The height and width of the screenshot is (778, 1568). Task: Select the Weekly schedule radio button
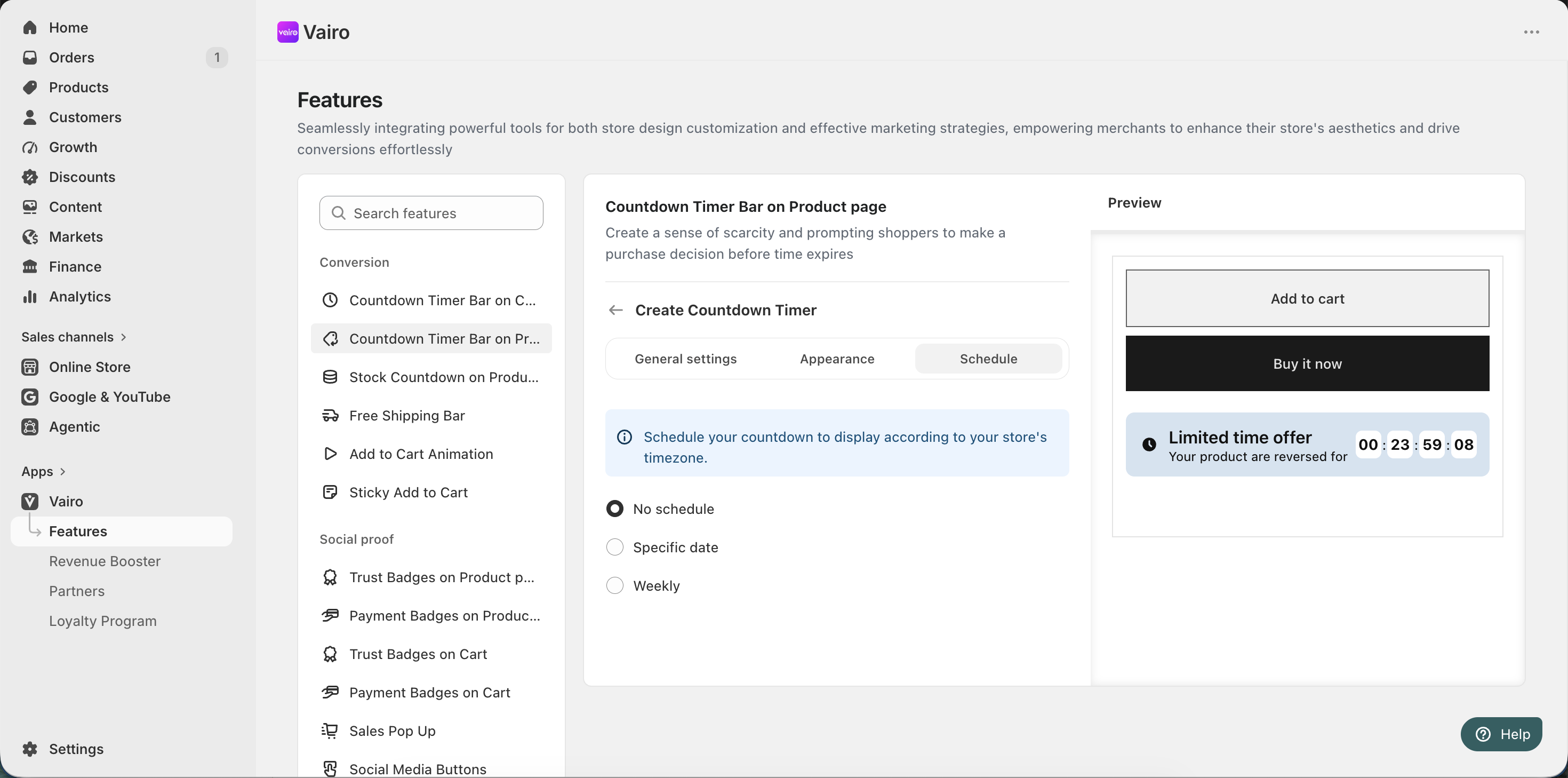click(615, 585)
